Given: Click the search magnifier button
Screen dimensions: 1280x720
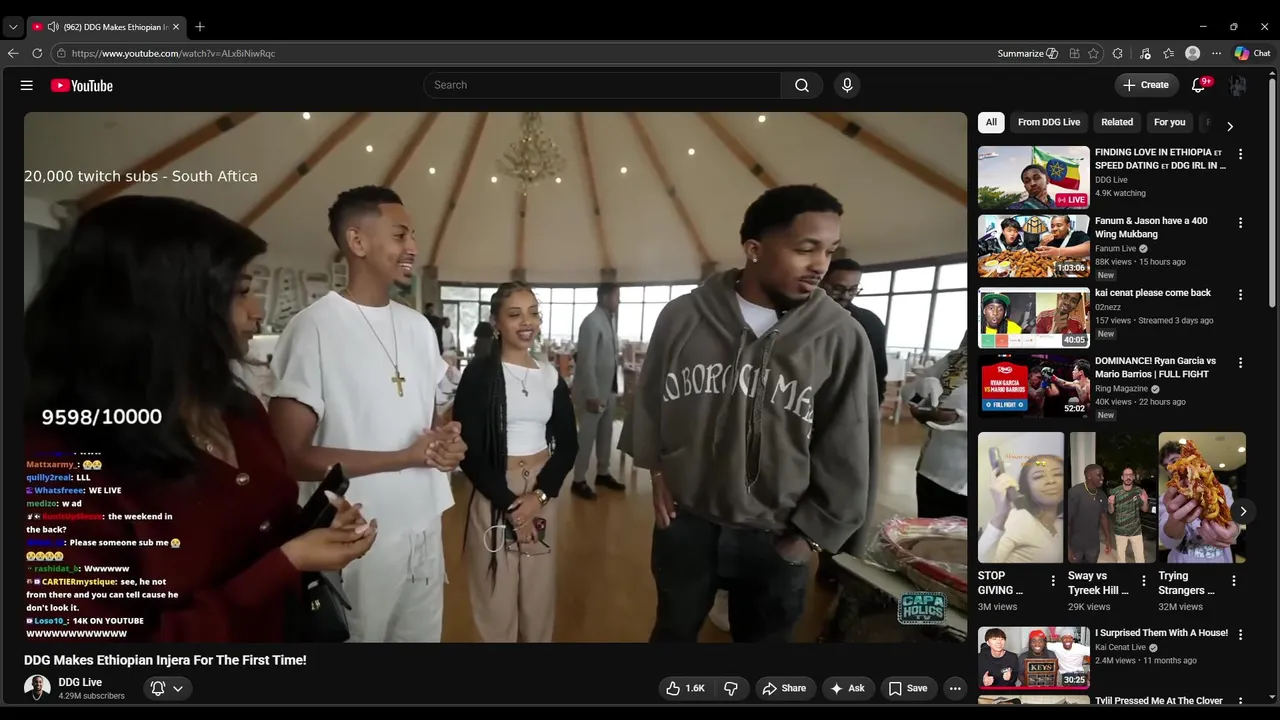Looking at the screenshot, I should (802, 85).
